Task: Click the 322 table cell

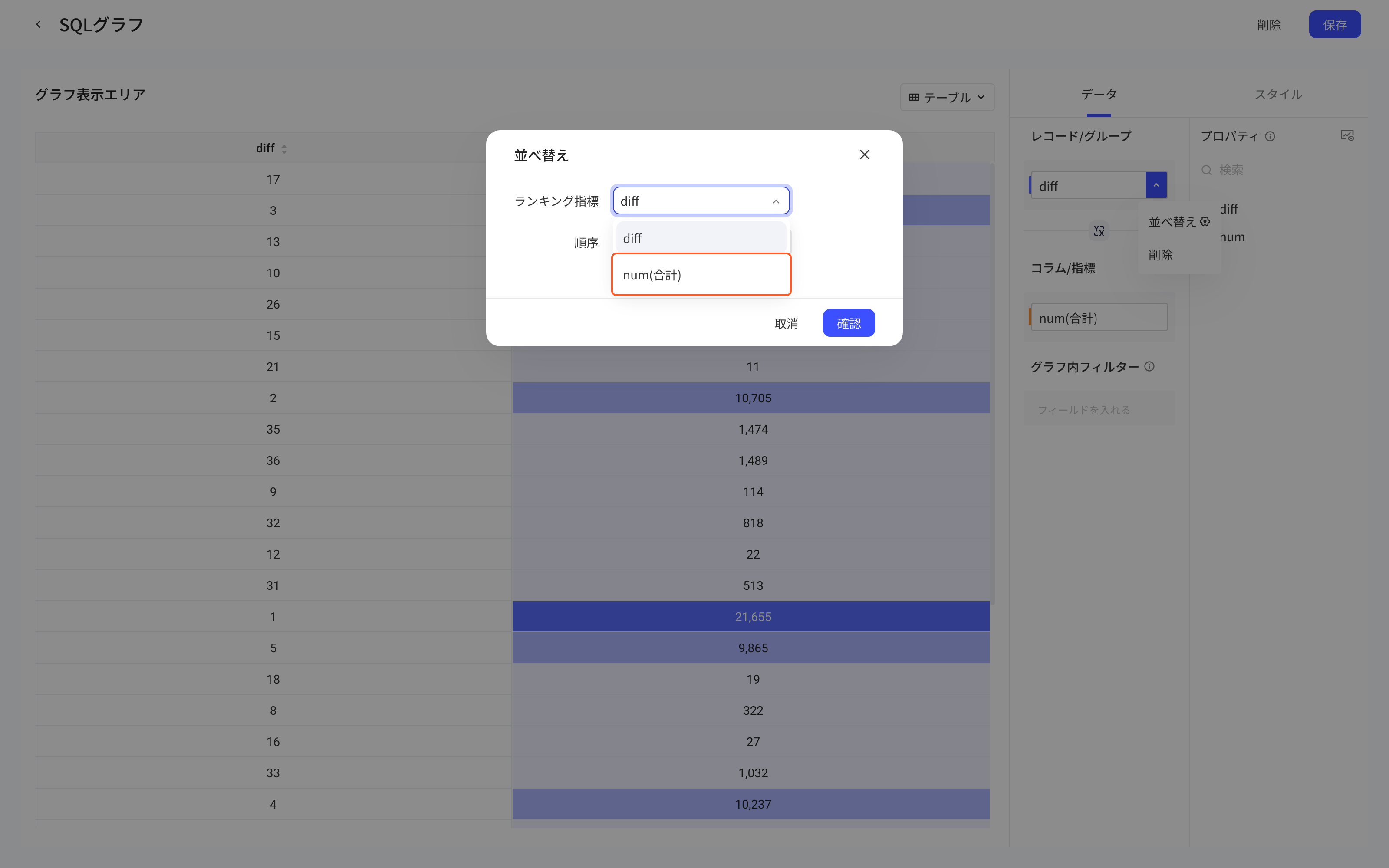Action: pos(751,710)
